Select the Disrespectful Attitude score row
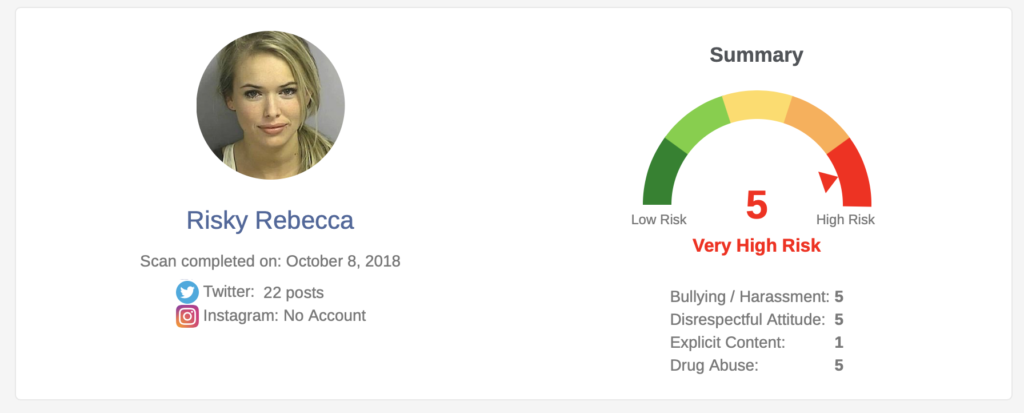The width and height of the screenshot is (1024, 413). pos(757,319)
